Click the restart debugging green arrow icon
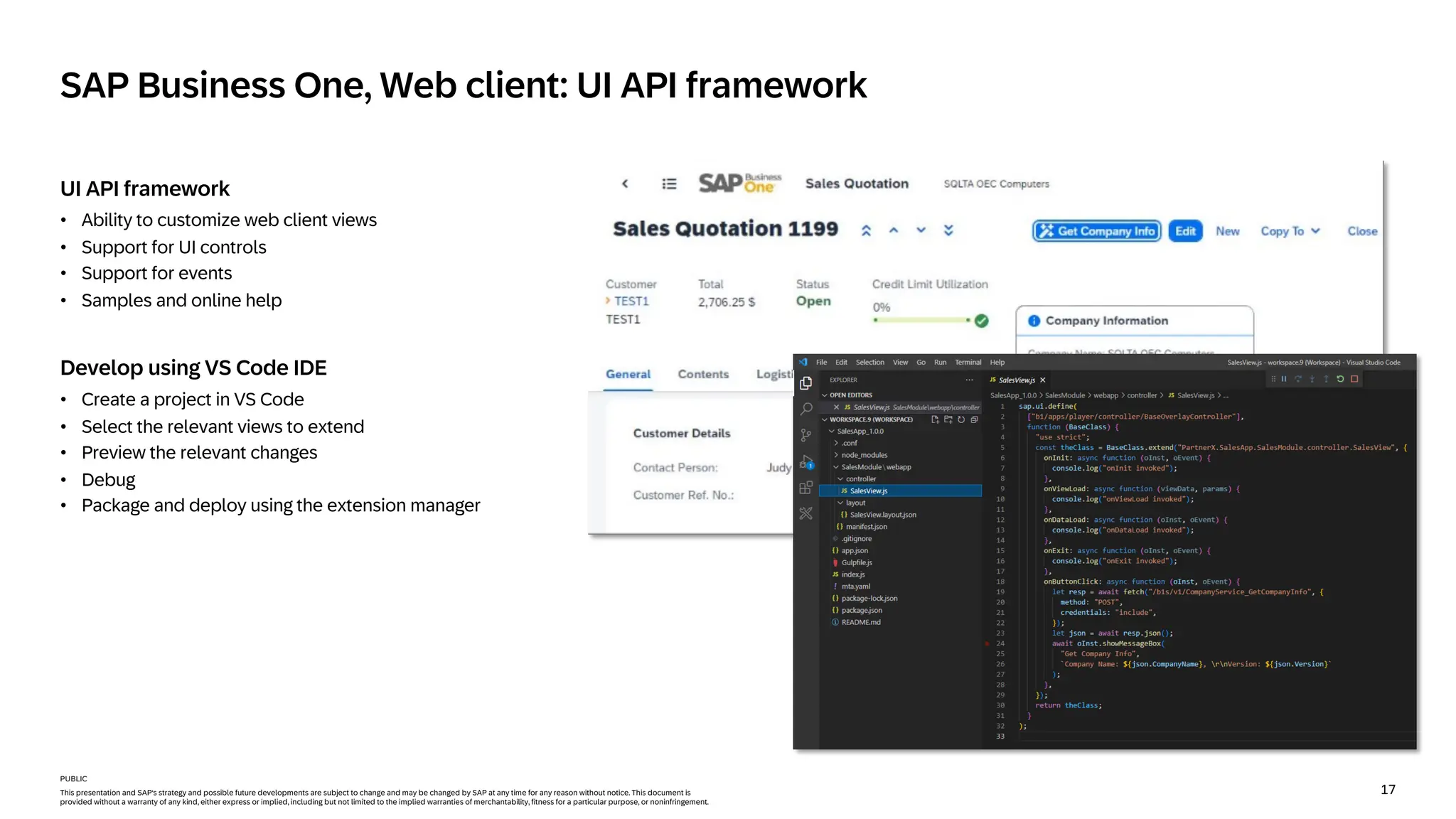 tap(1340, 380)
